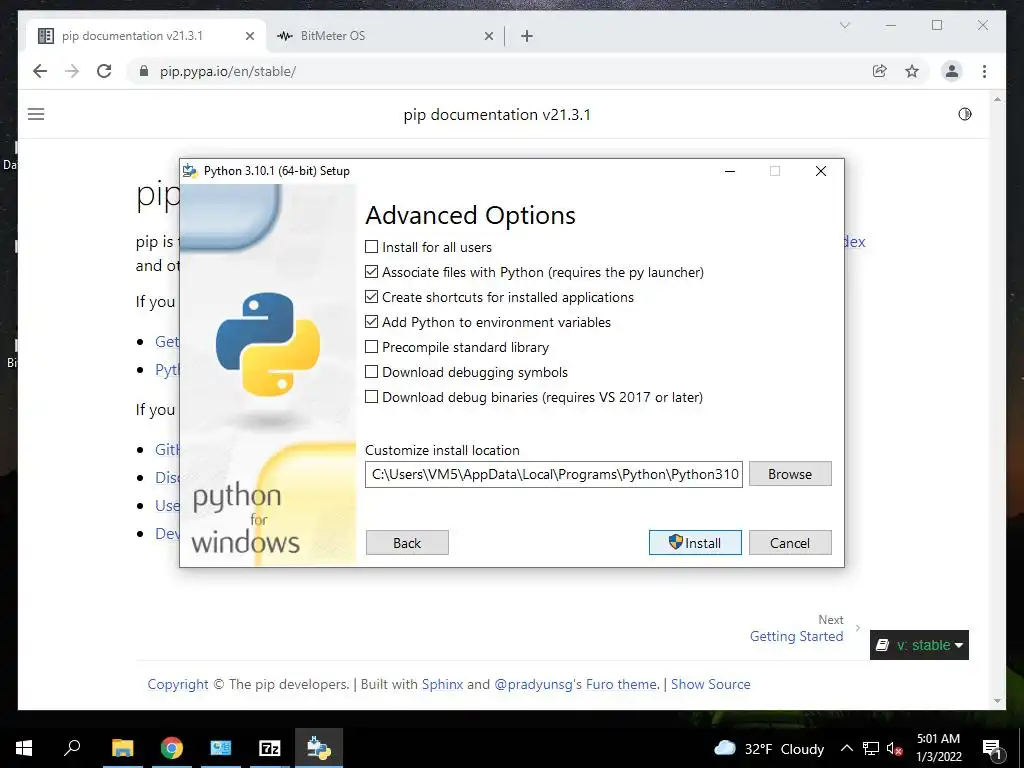Screen dimensions: 1024x768
Task: Minimize the Python Setup dialog
Action: [x=730, y=171]
